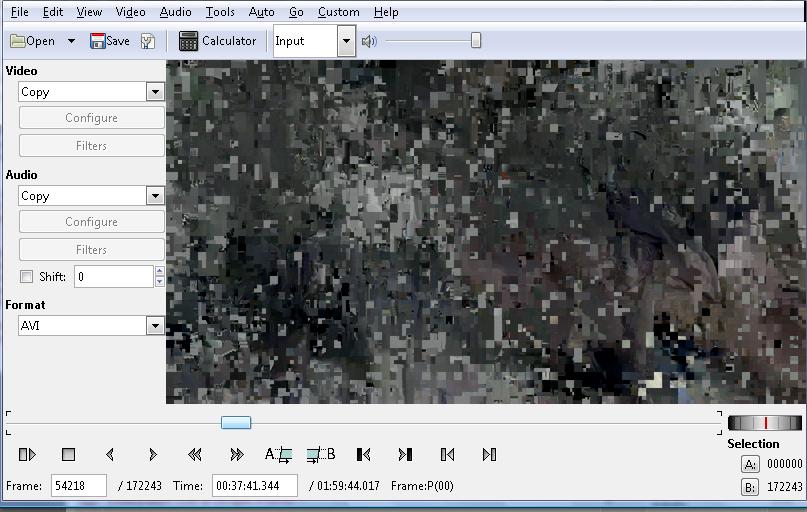The image size is (807, 512).
Task: Jump to previous keyframe
Action: click(194, 454)
